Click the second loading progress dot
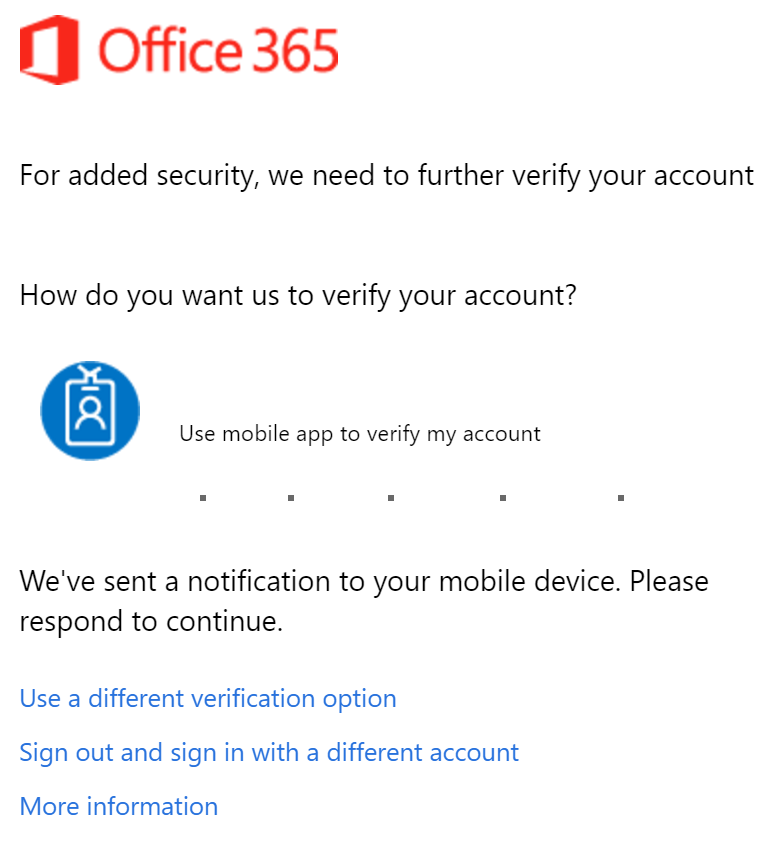Screen dimensions: 782x858 point(291,497)
